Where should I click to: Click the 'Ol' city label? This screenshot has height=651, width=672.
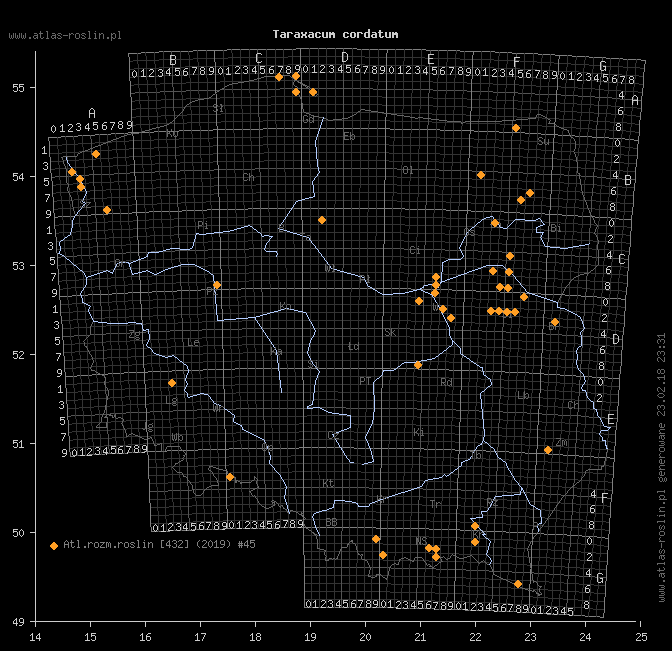[x=408, y=170]
